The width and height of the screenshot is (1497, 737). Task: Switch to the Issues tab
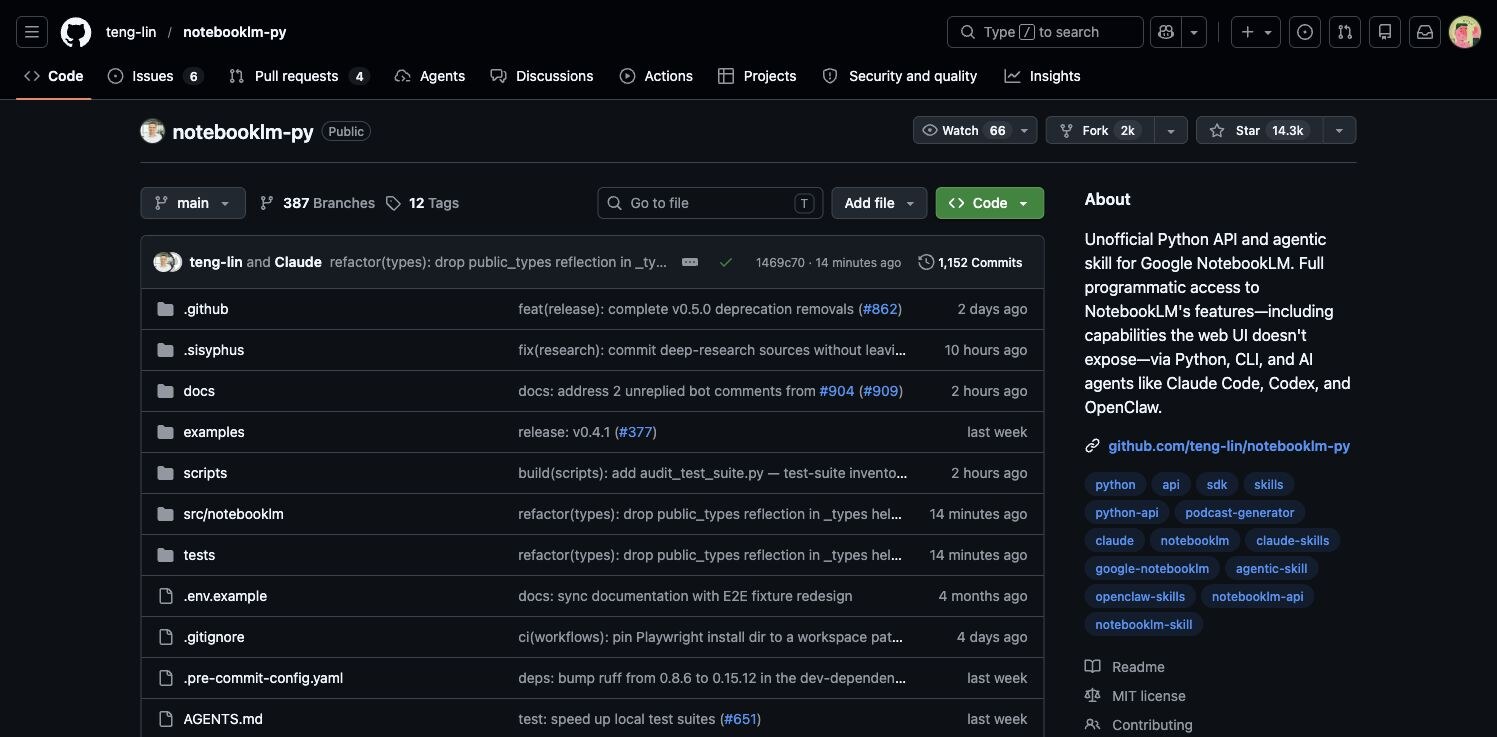tap(155, 76)
